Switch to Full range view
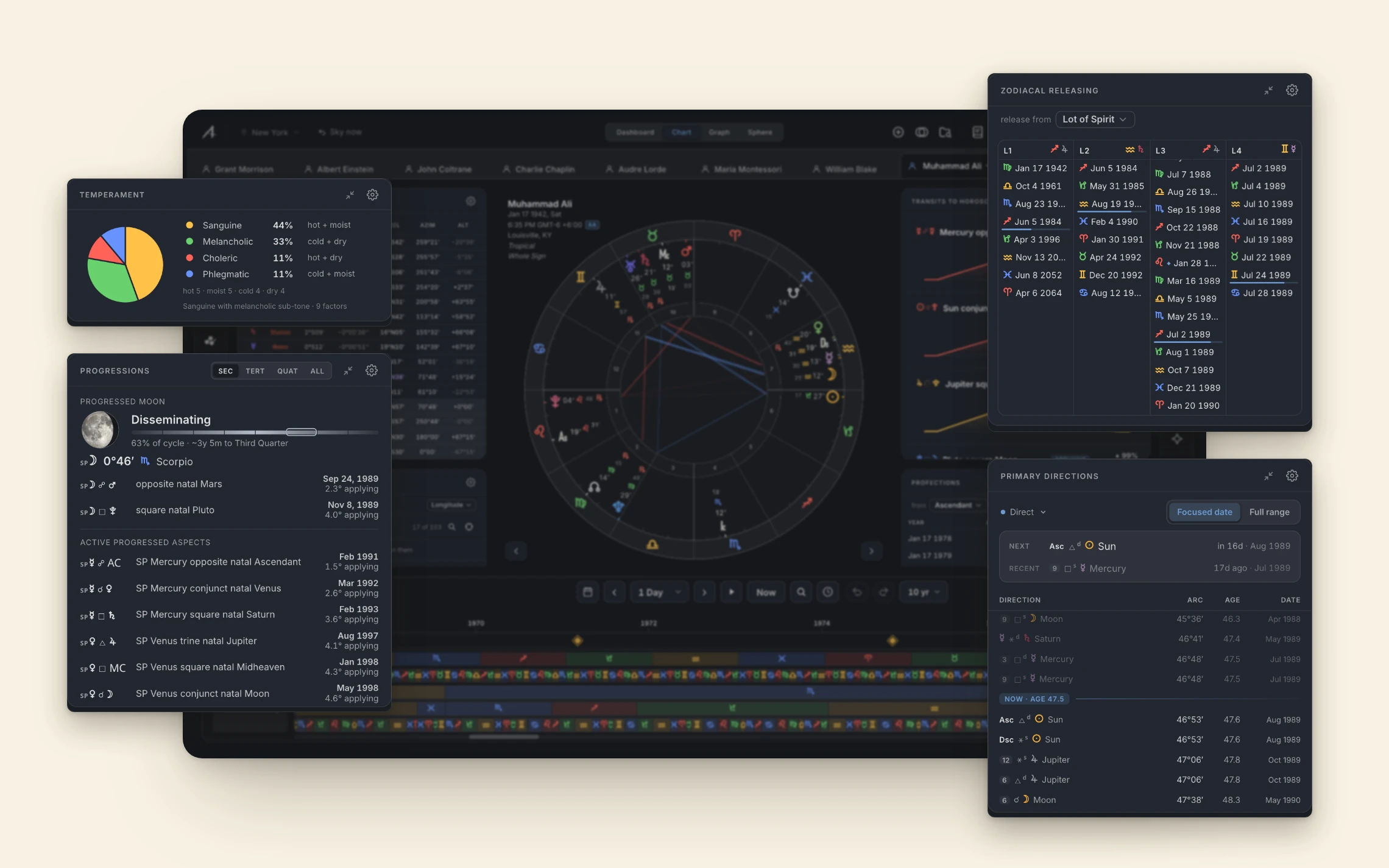Viewport: 1389px width, 868px height. pos(1270,512)
